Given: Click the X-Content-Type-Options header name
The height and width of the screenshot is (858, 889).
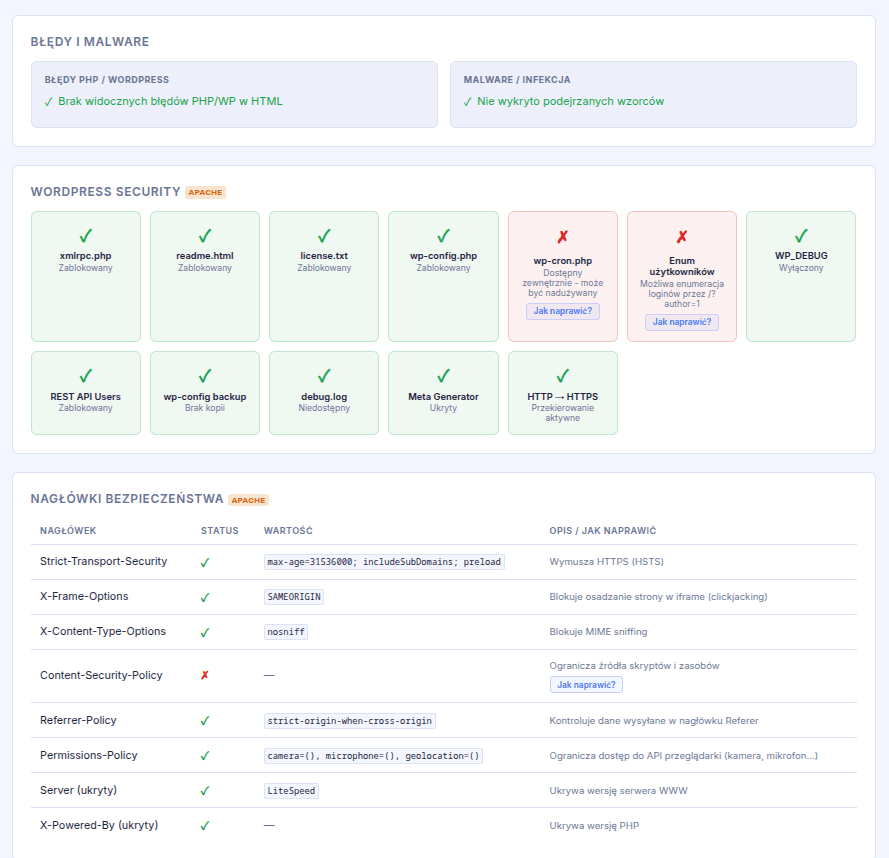Looking at the screenshot, I should coord(103,632).
